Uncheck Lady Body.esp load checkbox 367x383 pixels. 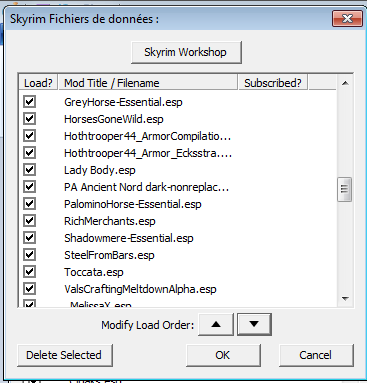29,169
